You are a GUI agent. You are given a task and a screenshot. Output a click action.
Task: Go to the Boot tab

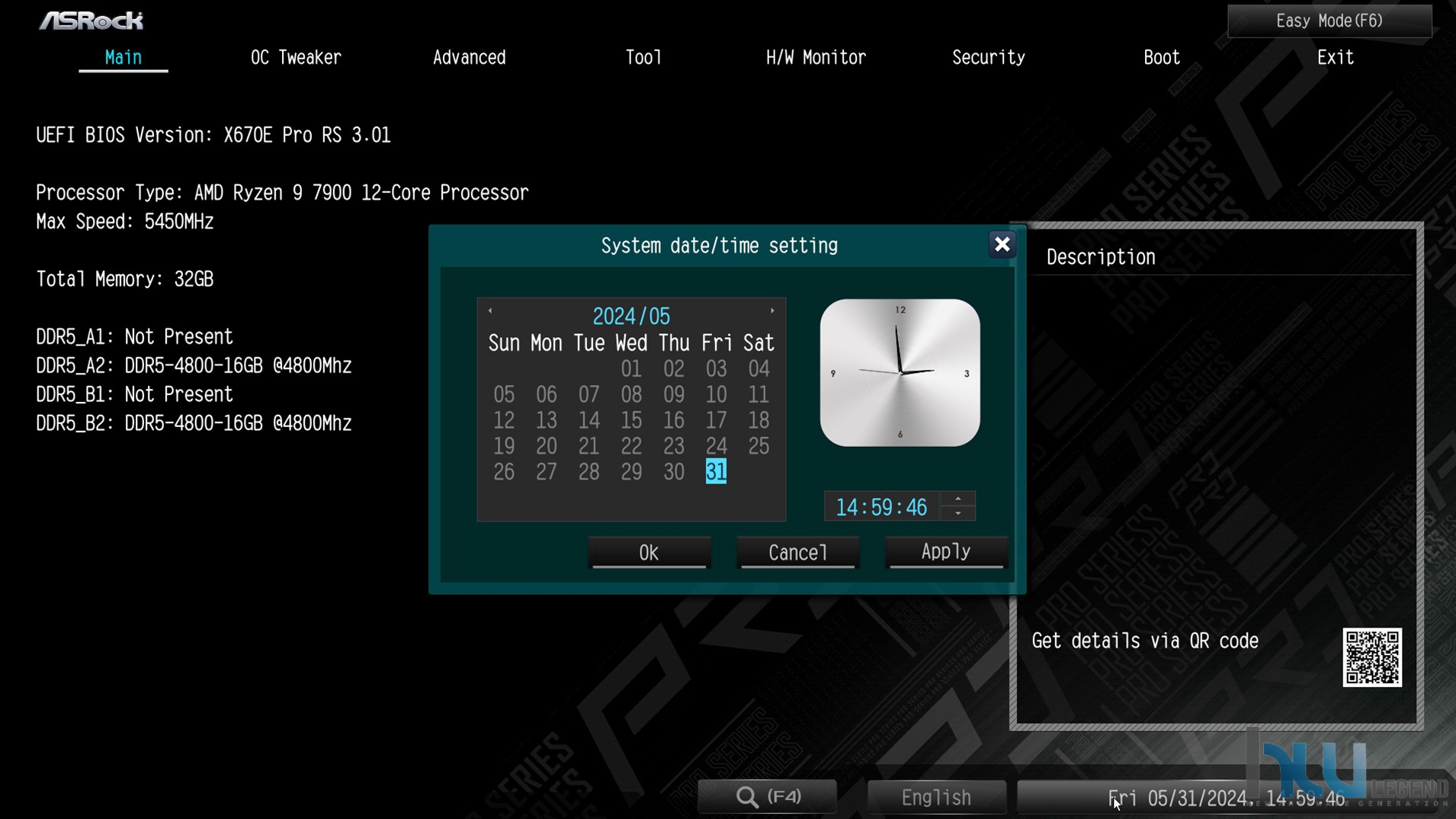pos(1162,58)
